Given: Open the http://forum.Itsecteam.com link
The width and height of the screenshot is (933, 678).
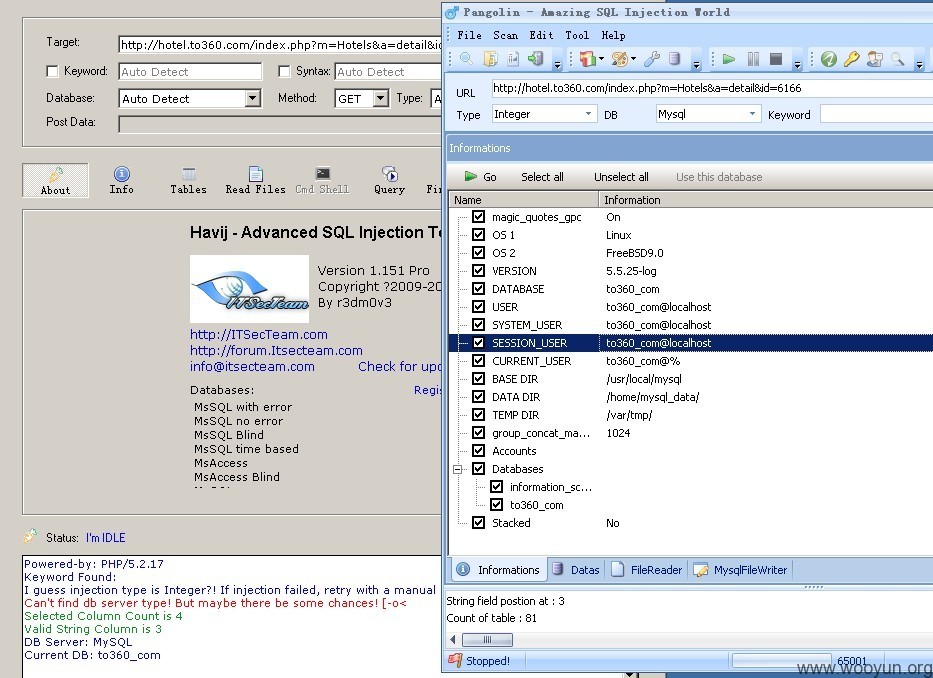Looking at the screenshot, I should (x=276, y=351).
